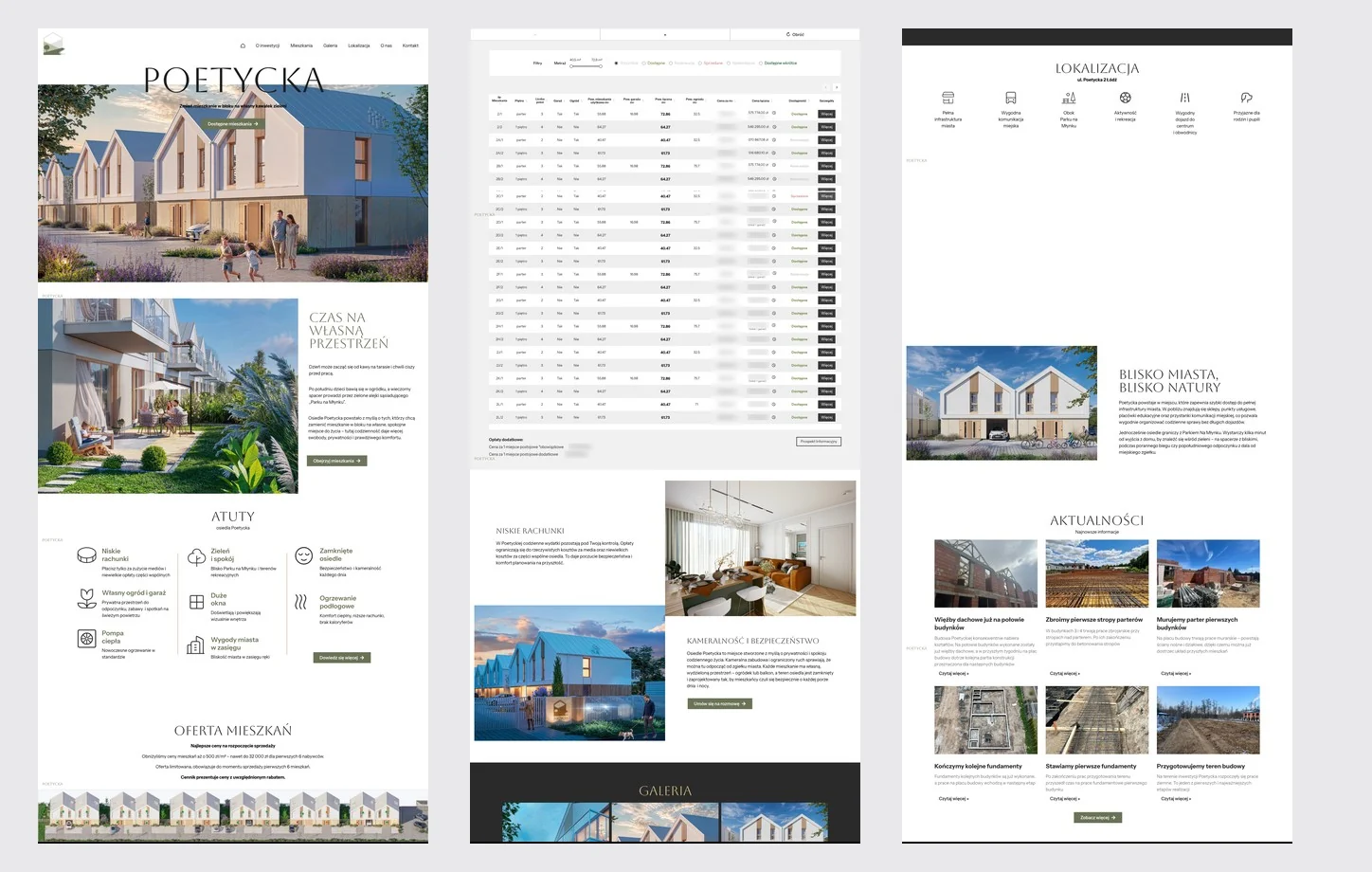This screenshot has height=872, width=1372.
Task: Click the Wygody miasta w zasięgu icon
Action: click(195, 645)
